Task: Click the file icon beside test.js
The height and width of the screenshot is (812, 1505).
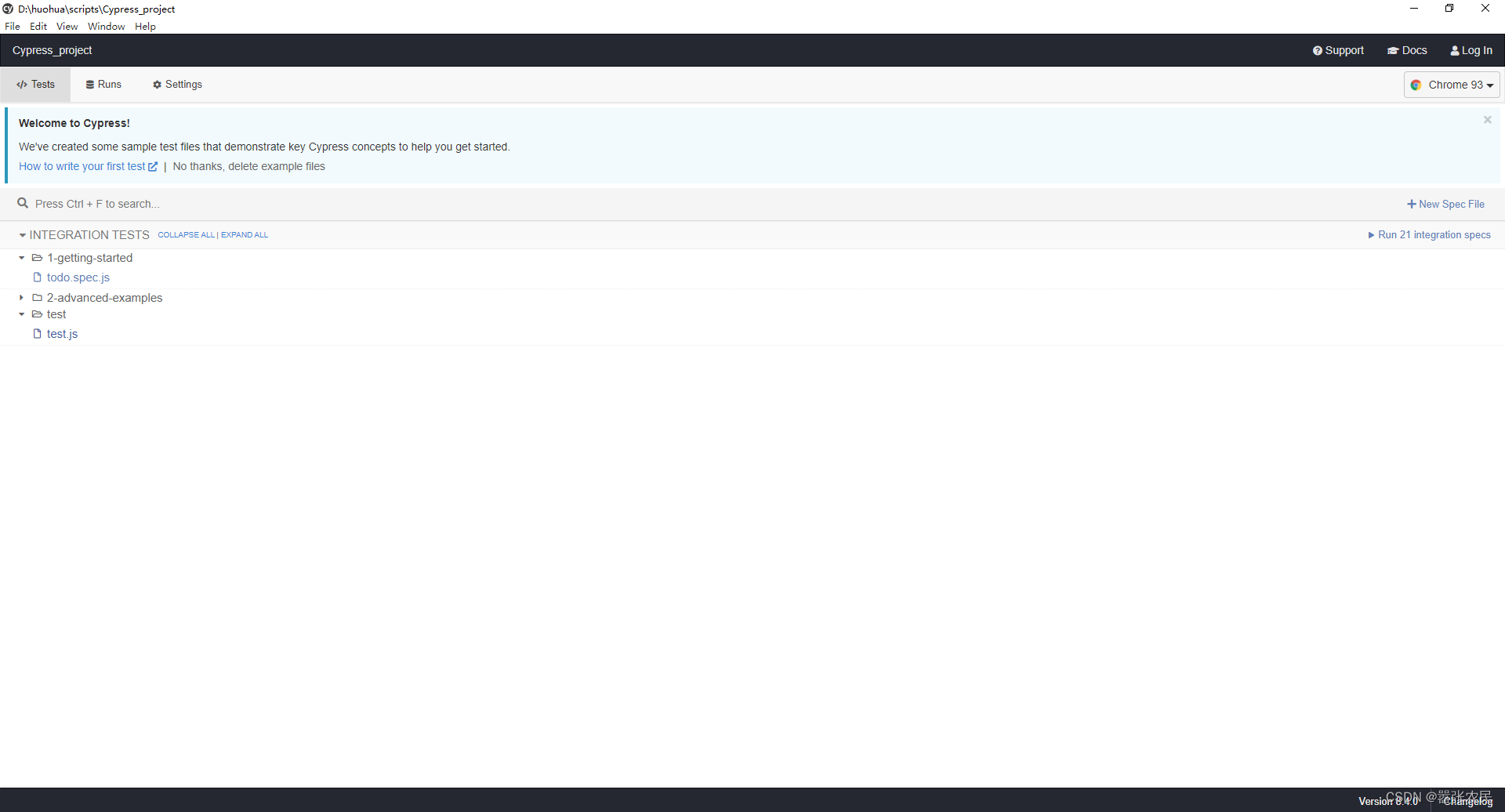Action: [x=37, y=334]
